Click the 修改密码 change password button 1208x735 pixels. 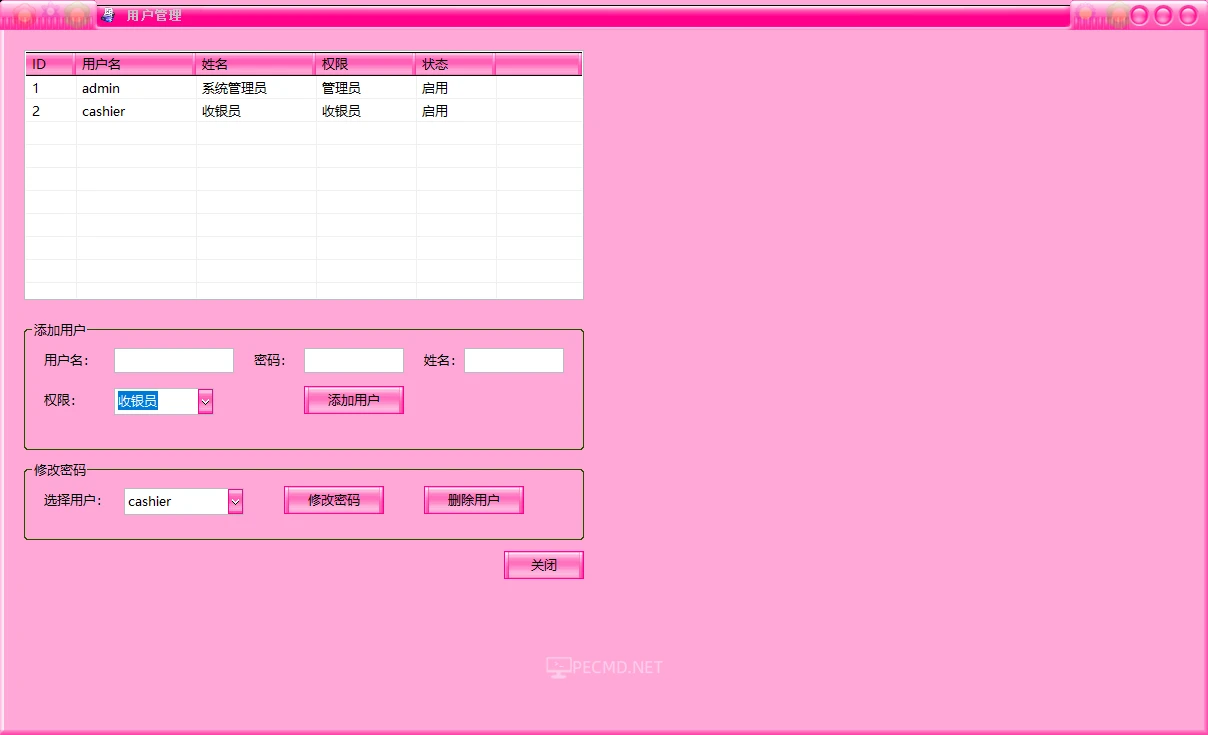(x=333, y=499)
